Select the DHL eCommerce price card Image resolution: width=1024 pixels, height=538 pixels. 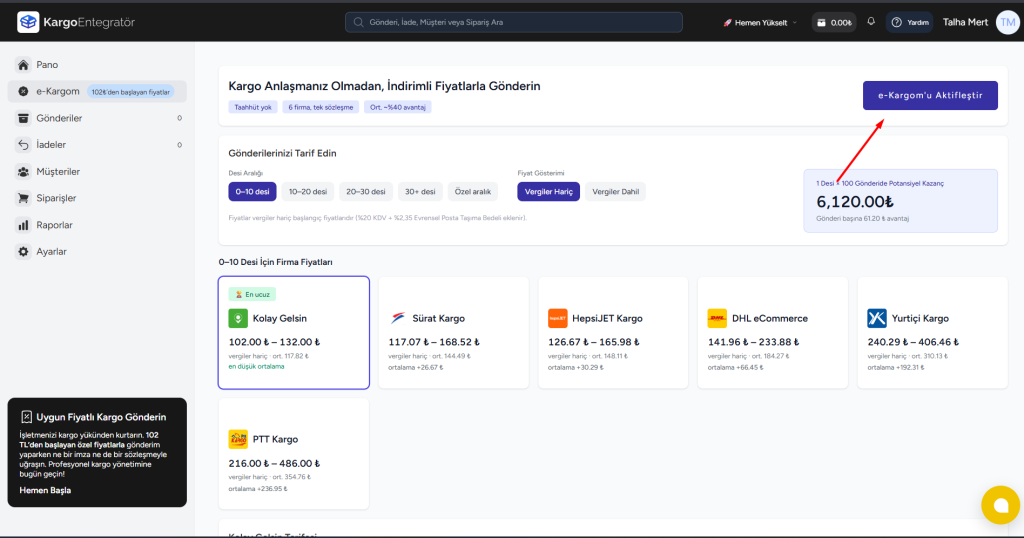click(x=773, y=332)
